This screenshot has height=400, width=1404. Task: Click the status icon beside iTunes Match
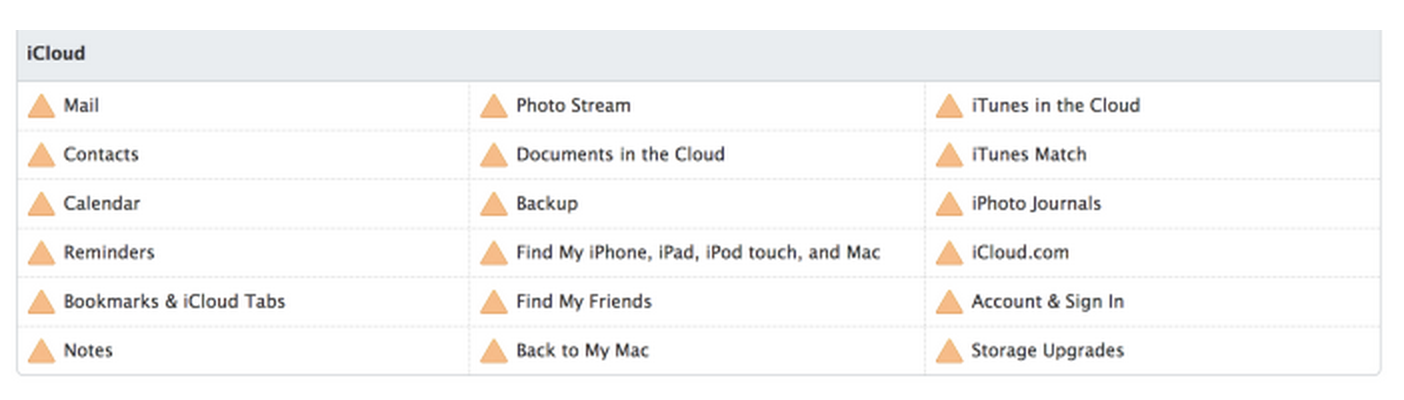pyautogui.click(x=949, y=155)
